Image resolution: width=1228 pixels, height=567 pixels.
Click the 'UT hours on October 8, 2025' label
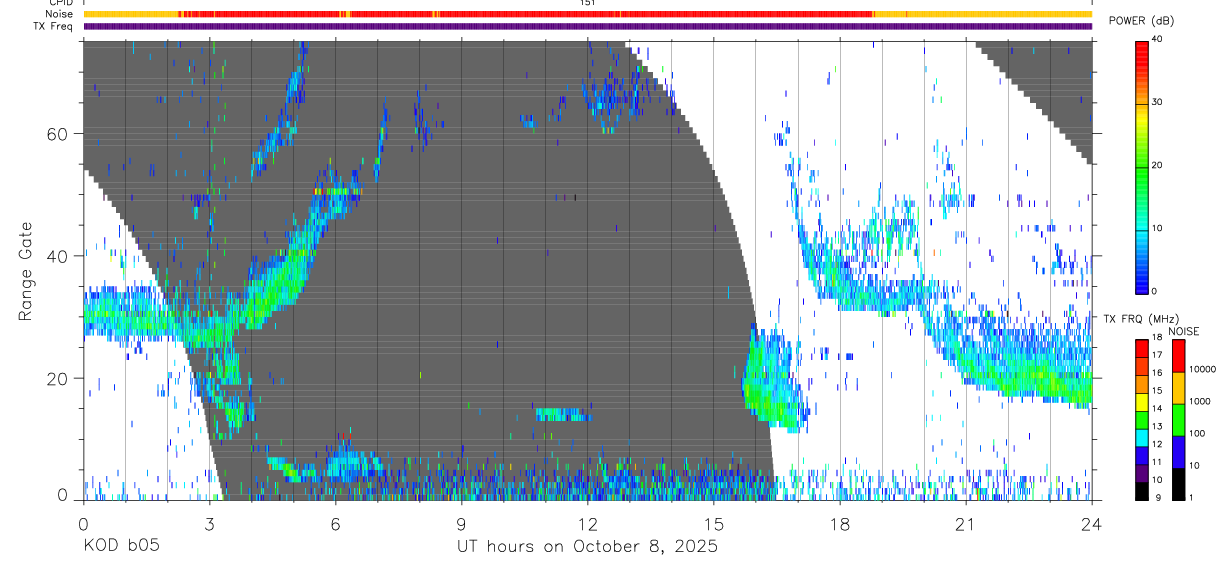point(587,547)
